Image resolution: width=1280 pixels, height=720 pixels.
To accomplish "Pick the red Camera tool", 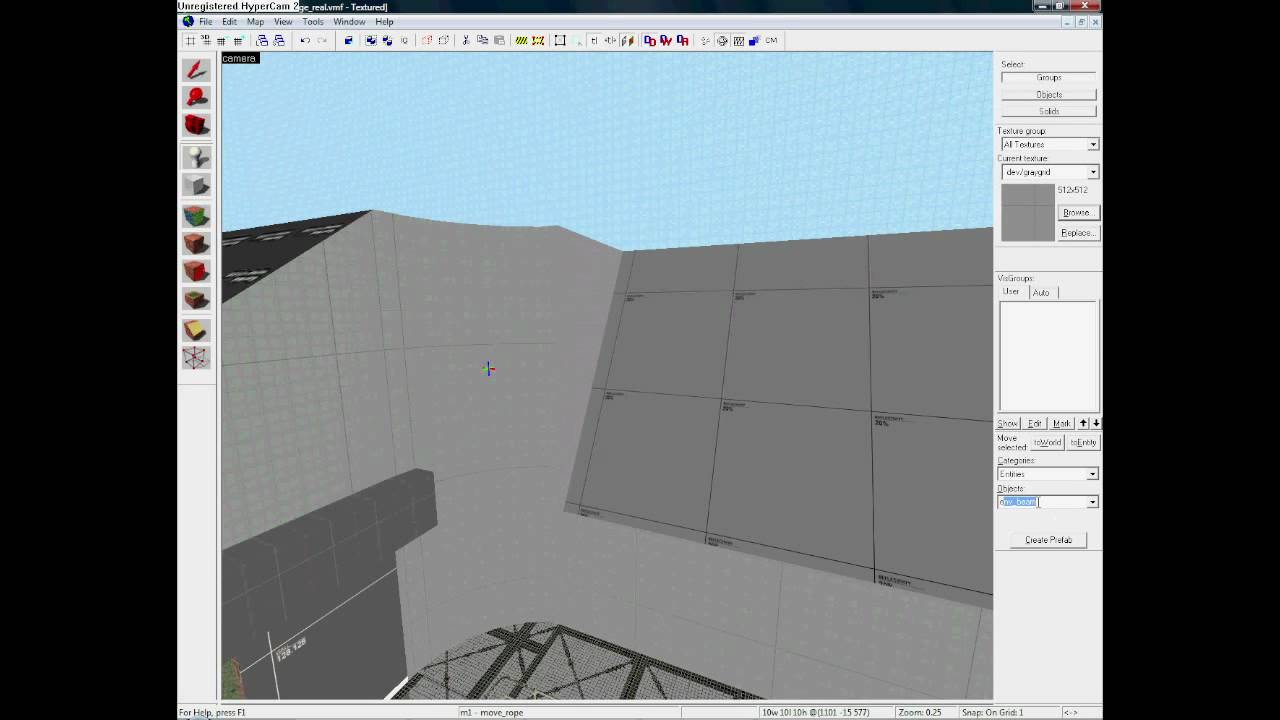I will coord(196,125).
